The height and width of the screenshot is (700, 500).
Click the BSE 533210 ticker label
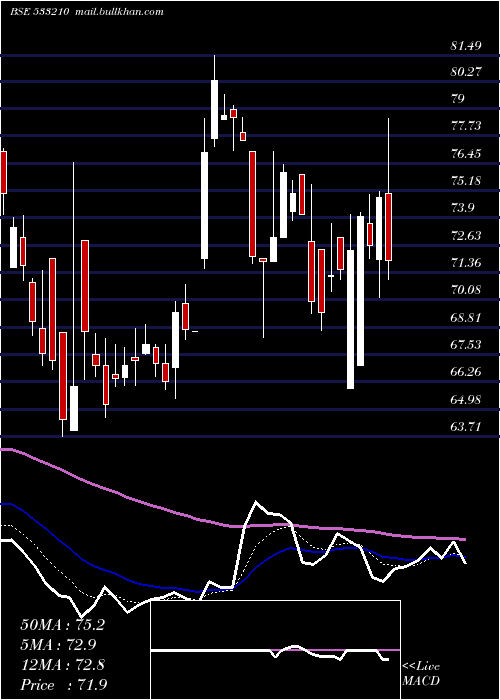(x=39, y=12)
